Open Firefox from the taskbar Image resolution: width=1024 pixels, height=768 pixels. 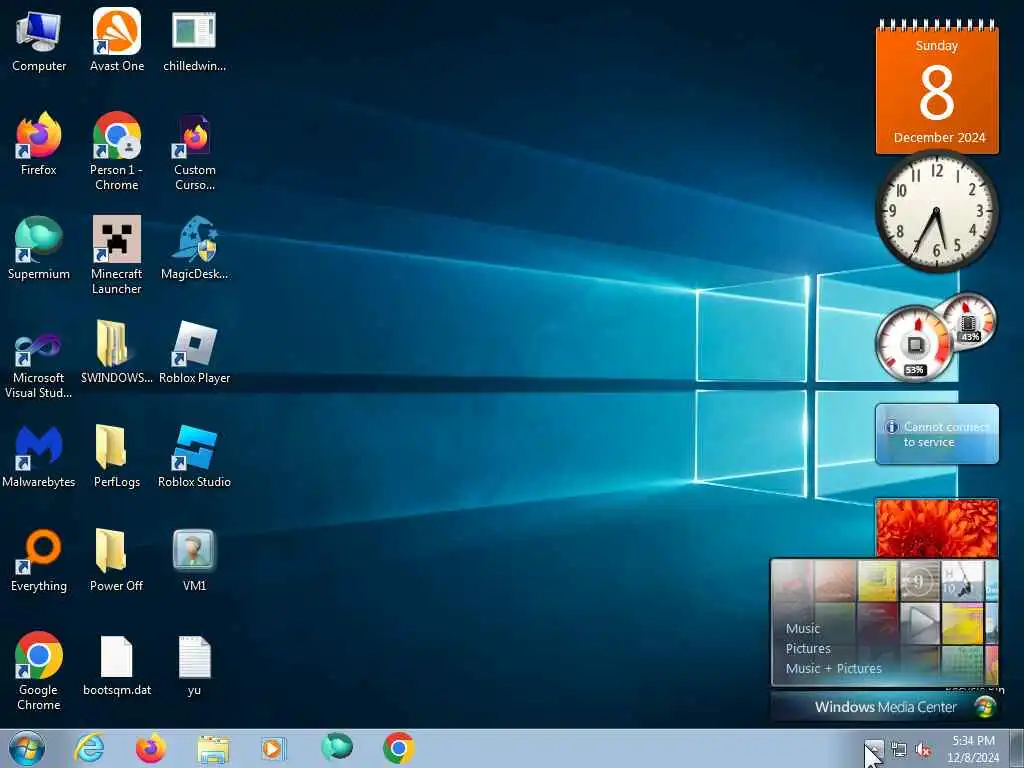tap(151, 748)
